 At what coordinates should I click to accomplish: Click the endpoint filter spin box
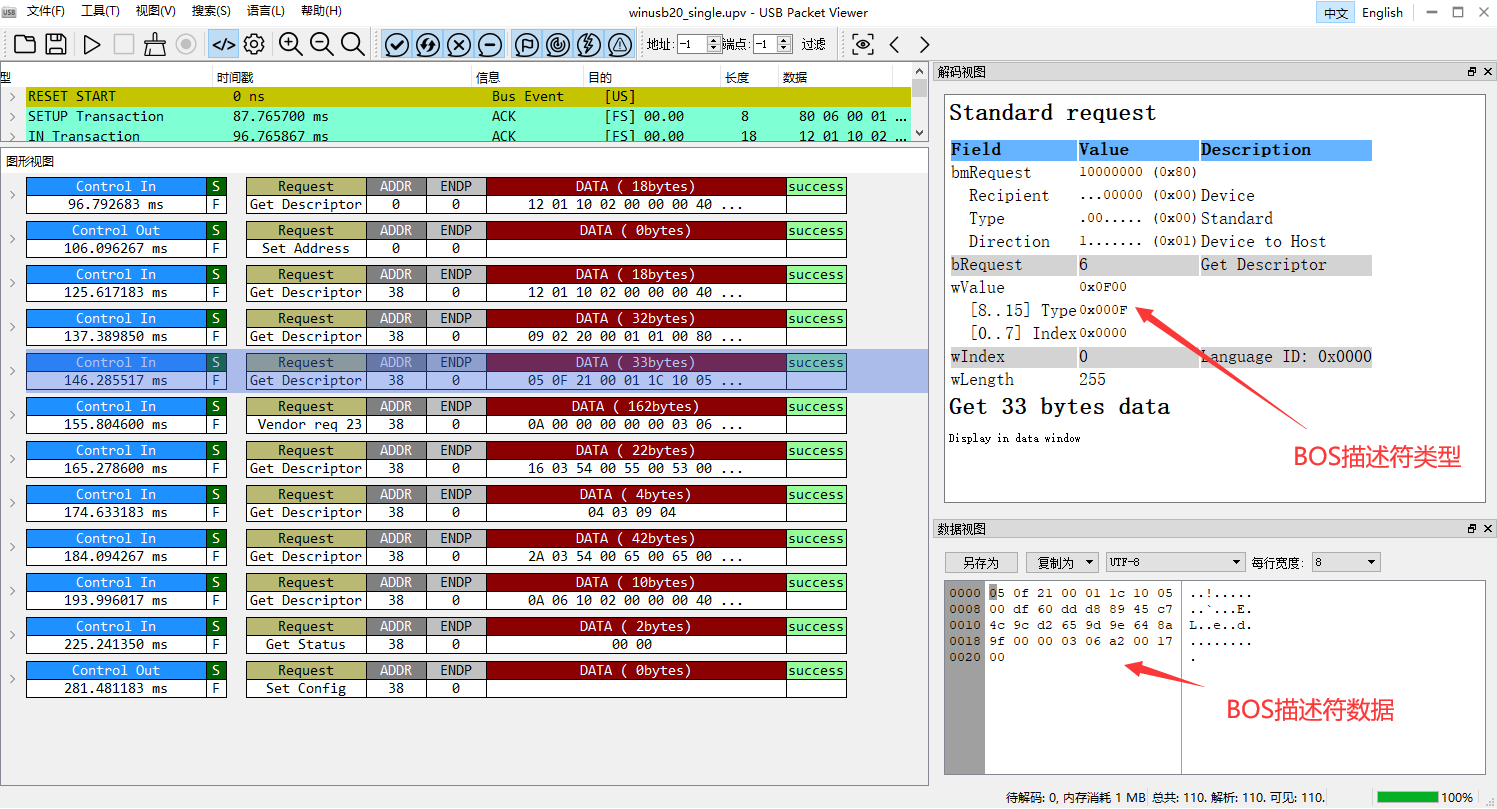point(772,44)
